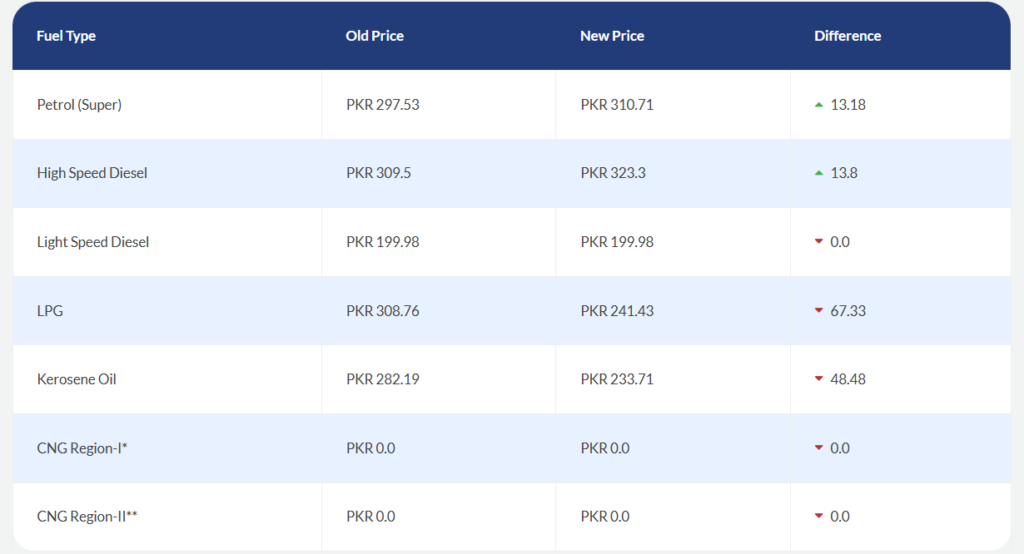1024x554 pixels.
Task: Select the Old Price column header
Action: (374, 36)
